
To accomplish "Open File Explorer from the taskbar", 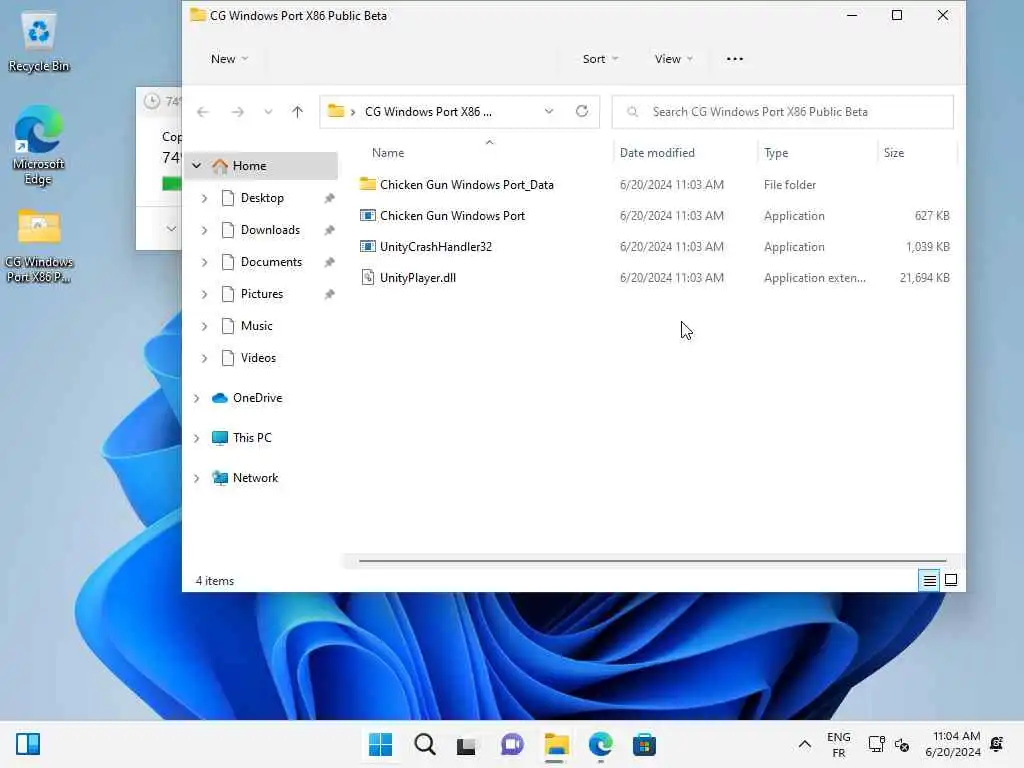I will [556, 744].
